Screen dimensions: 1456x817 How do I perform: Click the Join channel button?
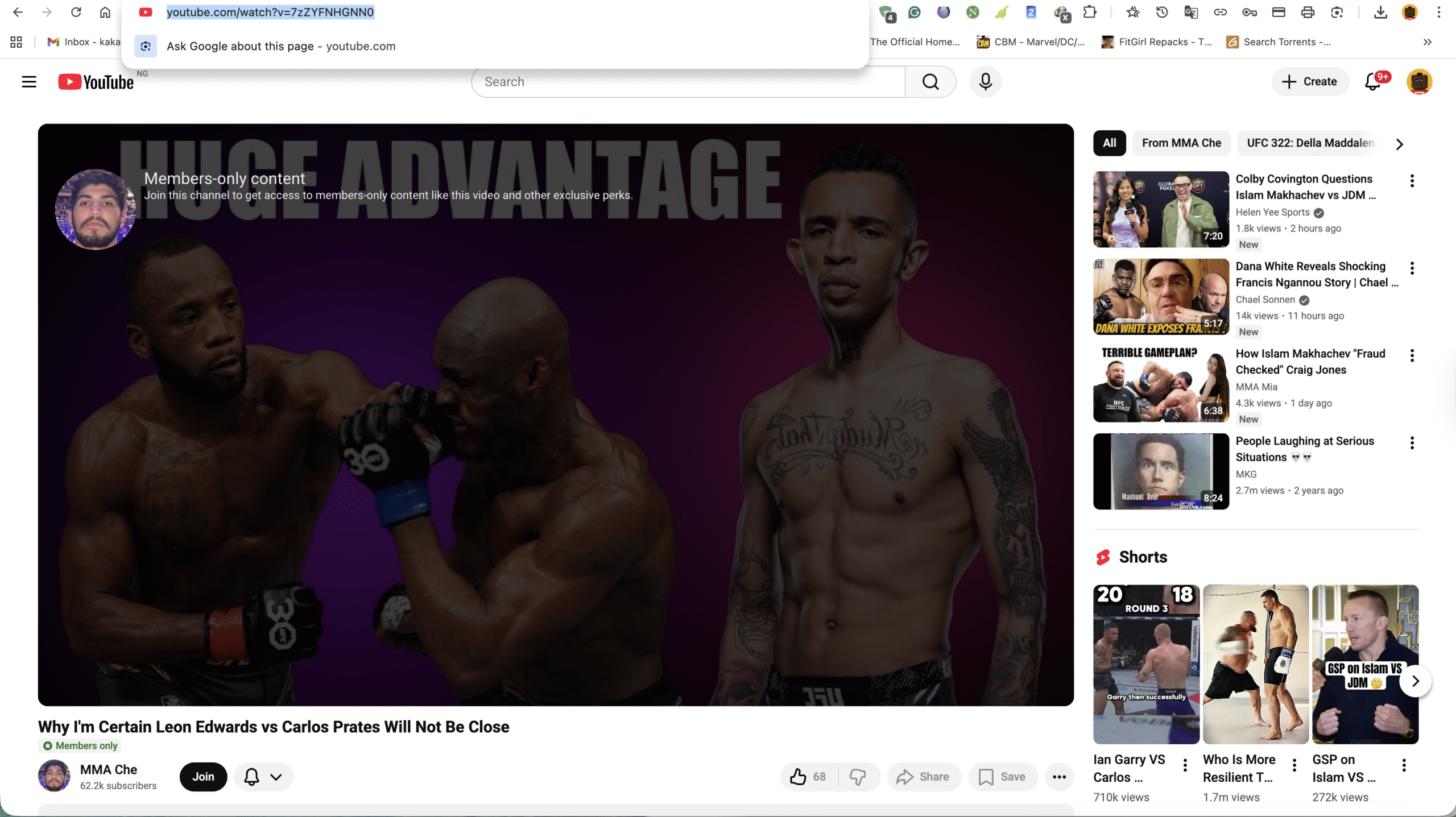203,777
